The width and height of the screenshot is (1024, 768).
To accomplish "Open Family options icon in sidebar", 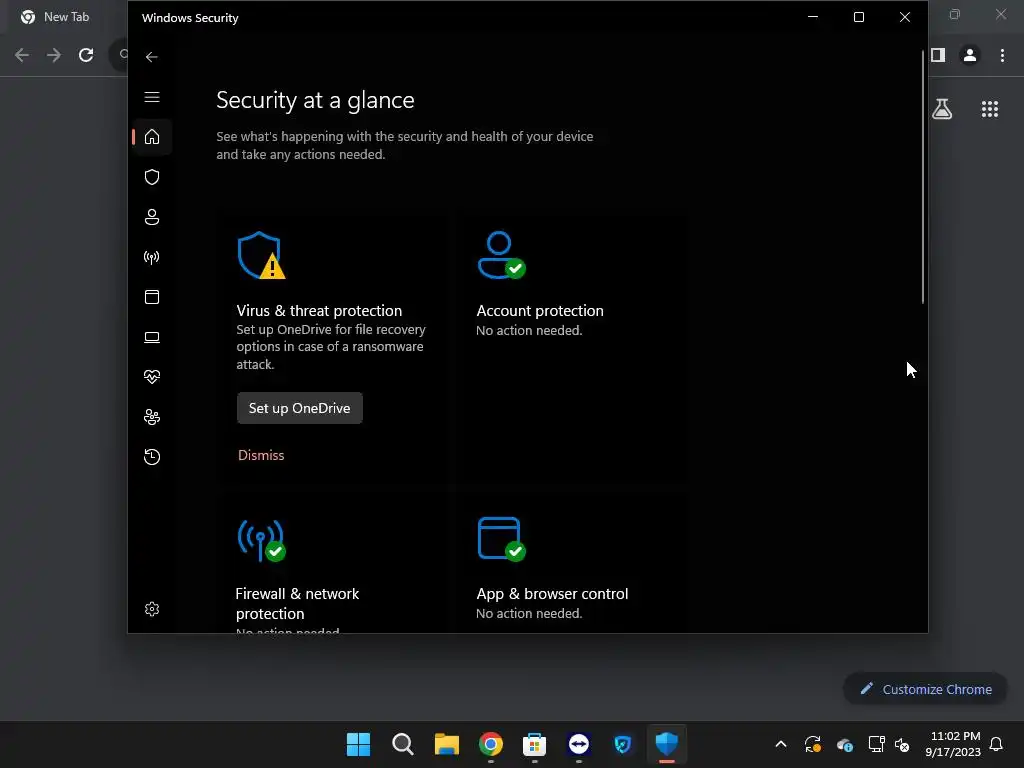I will (152, 417).
